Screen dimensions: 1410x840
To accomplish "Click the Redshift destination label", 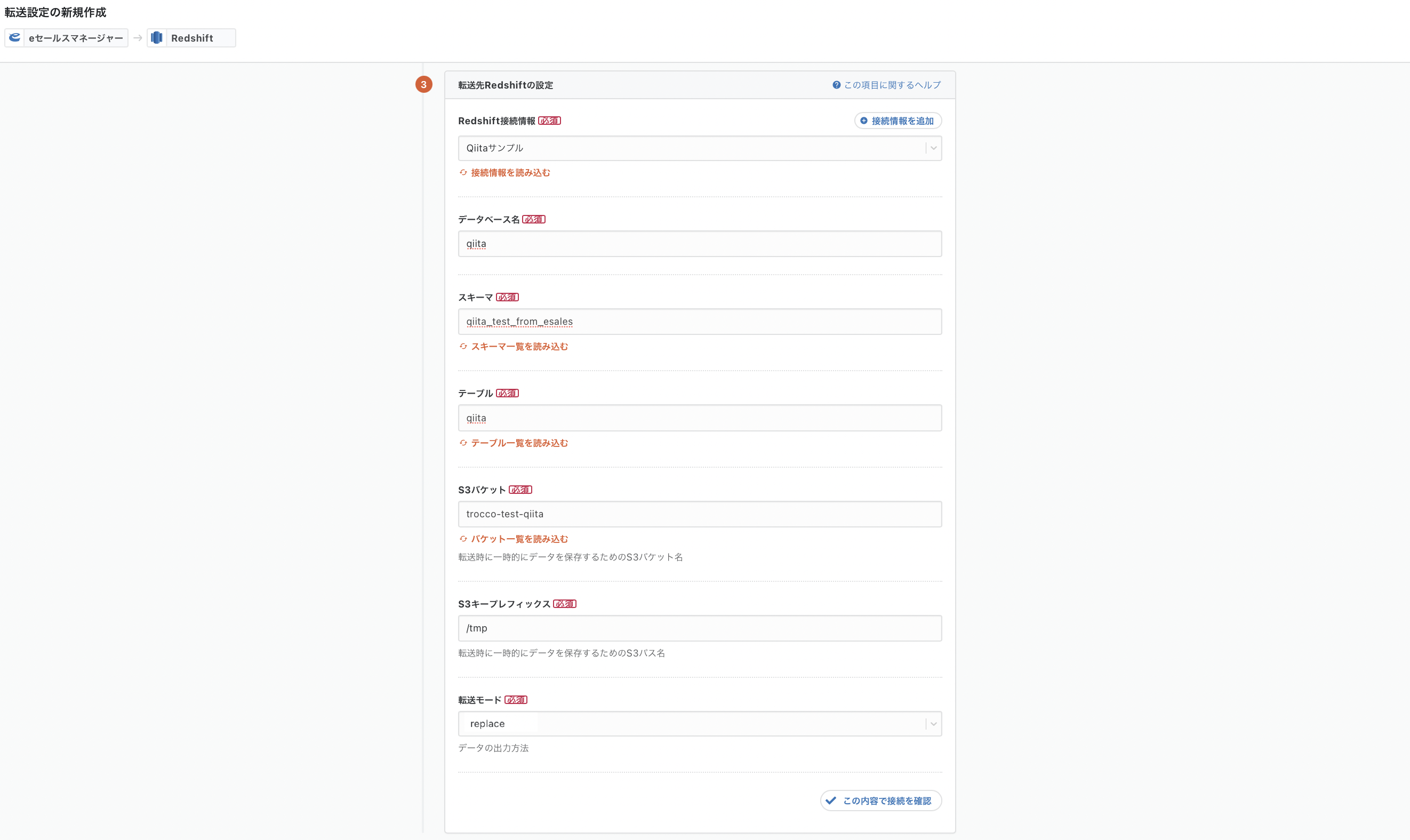I will (192, 38).
